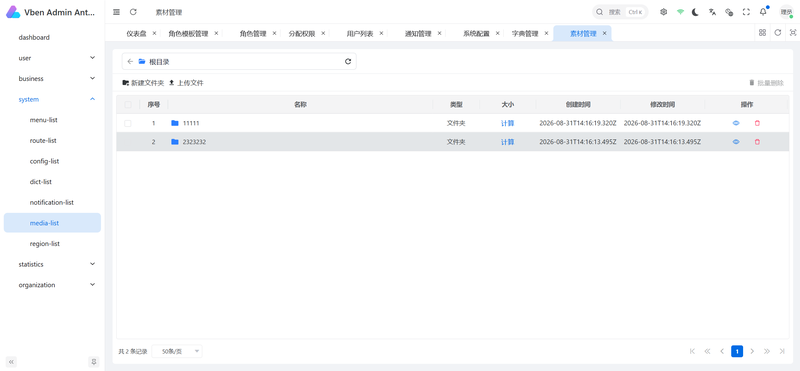Switch to dark mode via moon icon

tap(695, 12)
